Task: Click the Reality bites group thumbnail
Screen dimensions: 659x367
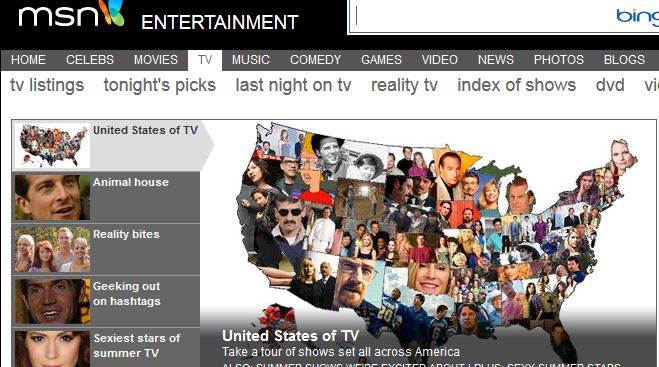Action: pos(52,250)
